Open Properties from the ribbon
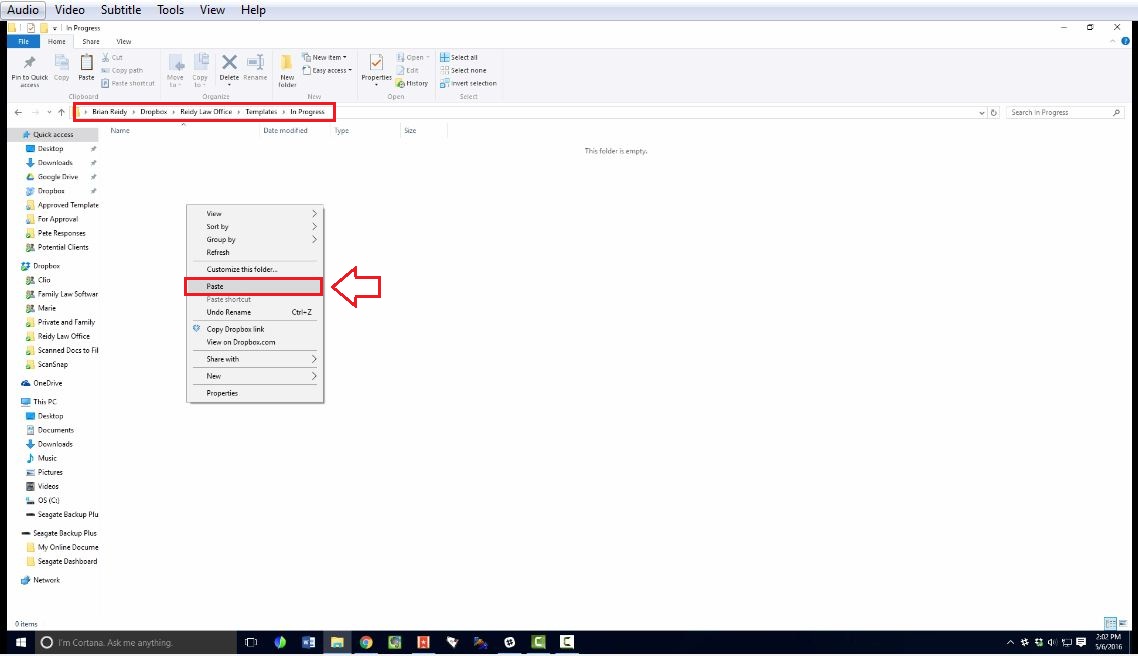The image size is (1138, 656). (x=376, y=68)
